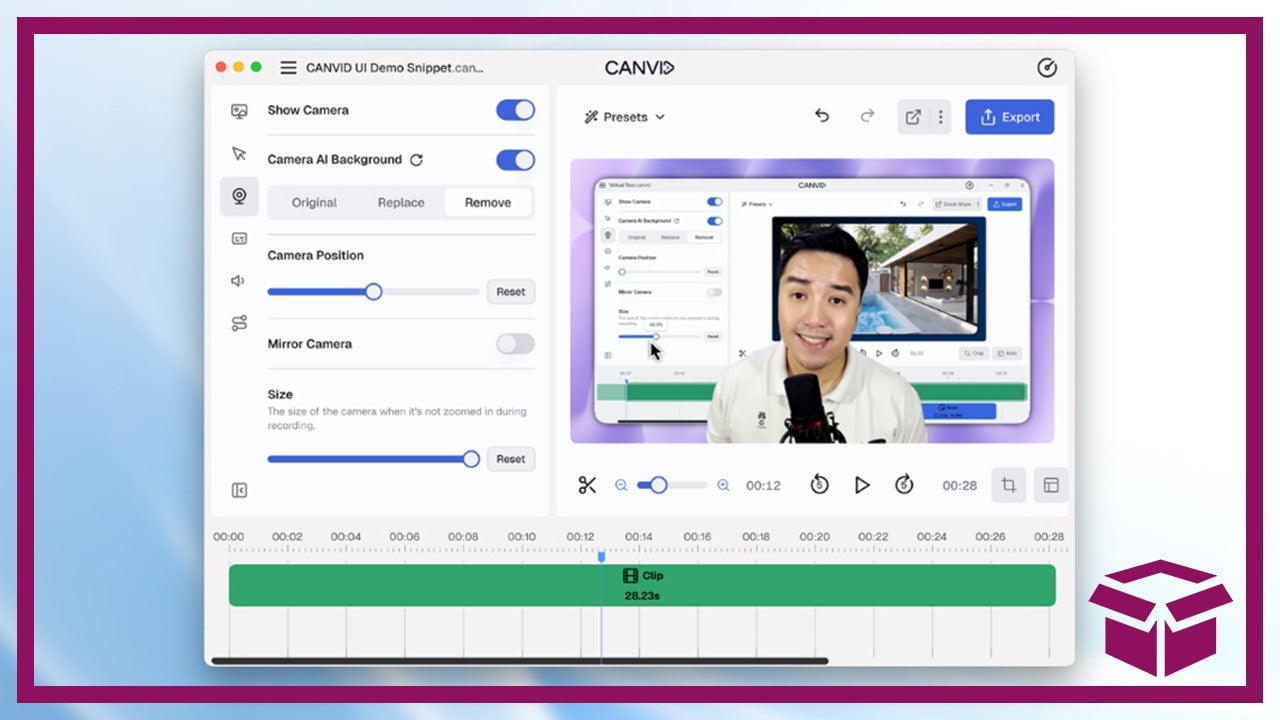
Task: Select the Remove background tab
Action: pos(488,202)
